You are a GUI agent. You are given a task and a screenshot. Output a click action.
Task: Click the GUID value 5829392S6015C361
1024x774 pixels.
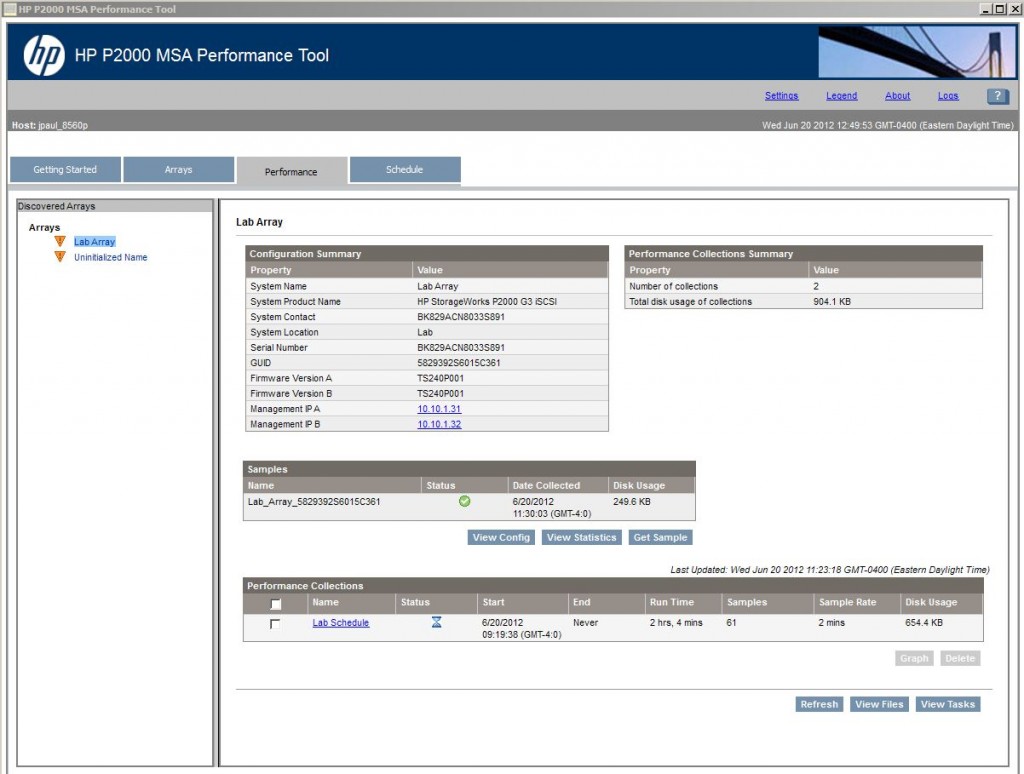pos(458,363)
